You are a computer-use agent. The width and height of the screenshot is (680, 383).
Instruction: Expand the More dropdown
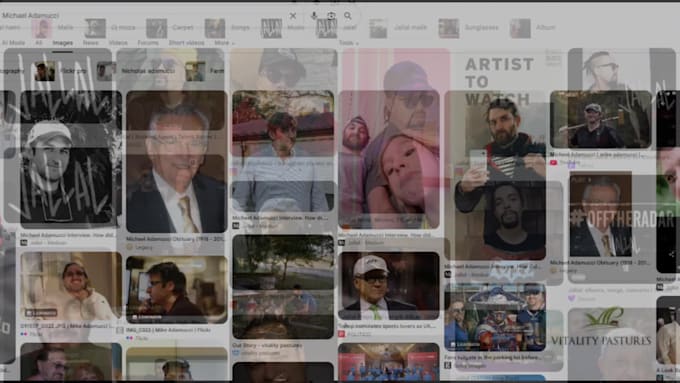[224, 43]
